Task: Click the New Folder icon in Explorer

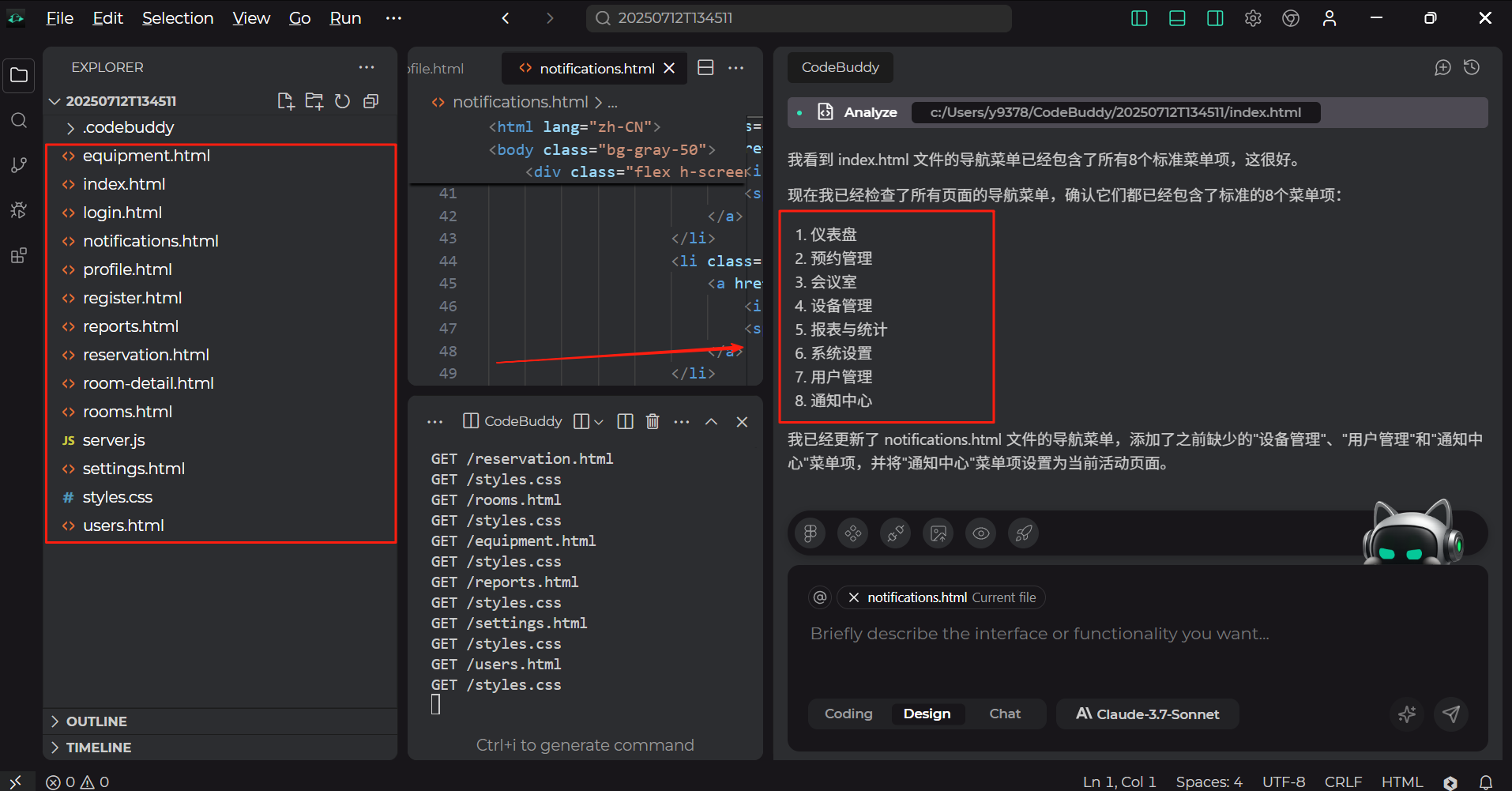Action: click(314, 101)
